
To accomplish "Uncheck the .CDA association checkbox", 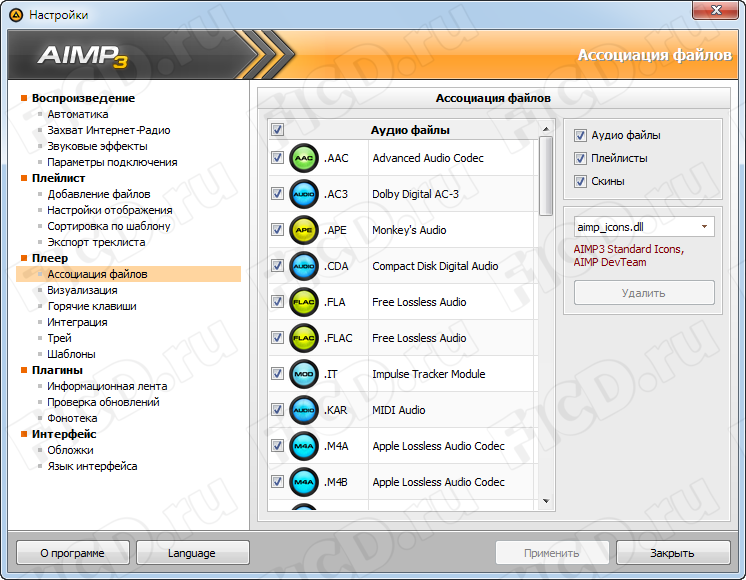I will click(x=277, y=265).
